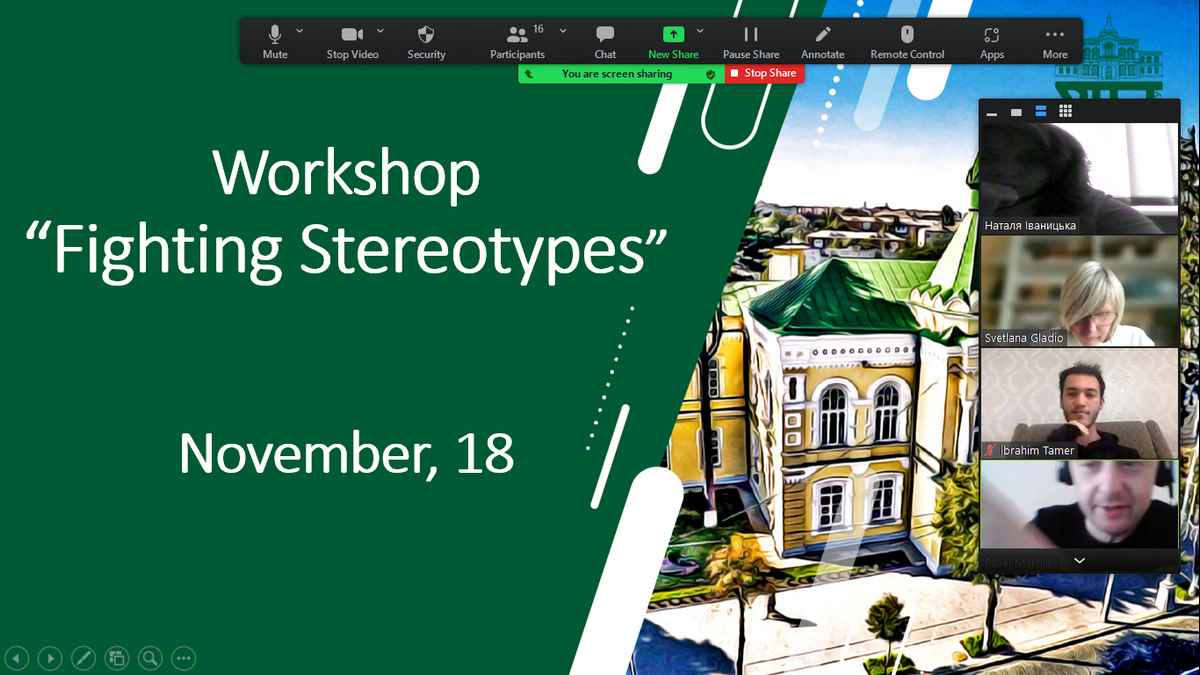Expand share options arrow beside New Share
Image resolution: width=1200 pixels, height=675 pixels.
click(x=700, y=31)
